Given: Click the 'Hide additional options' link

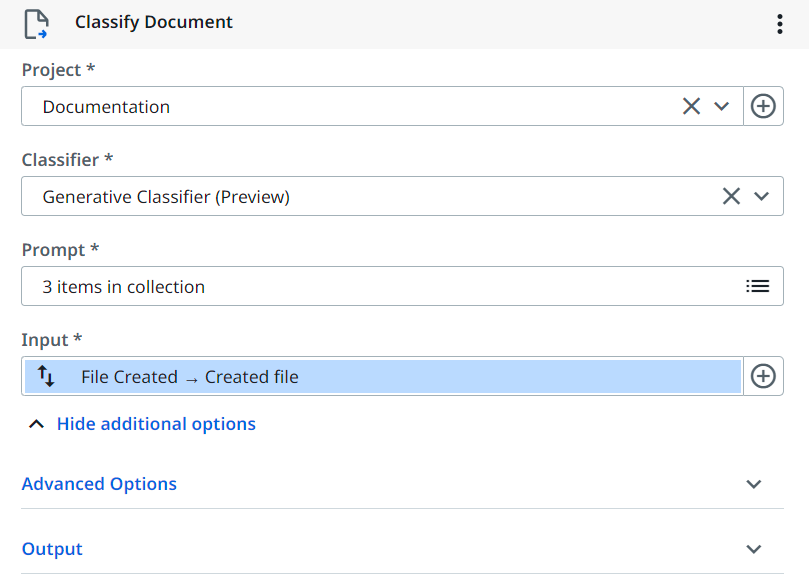Looking at the screenshot, I should pos(156,424).
